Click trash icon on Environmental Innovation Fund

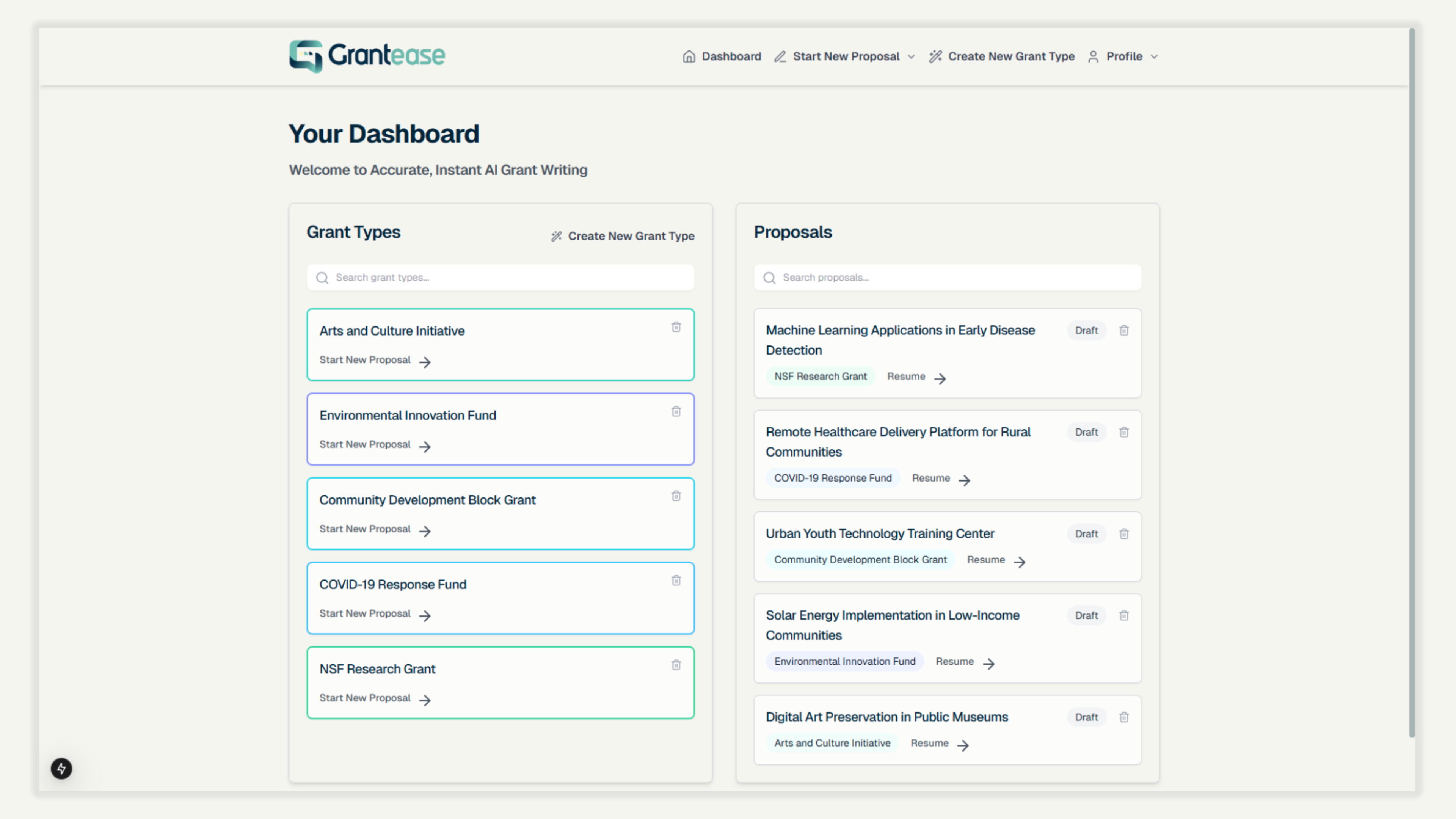(x=676, y=411)
